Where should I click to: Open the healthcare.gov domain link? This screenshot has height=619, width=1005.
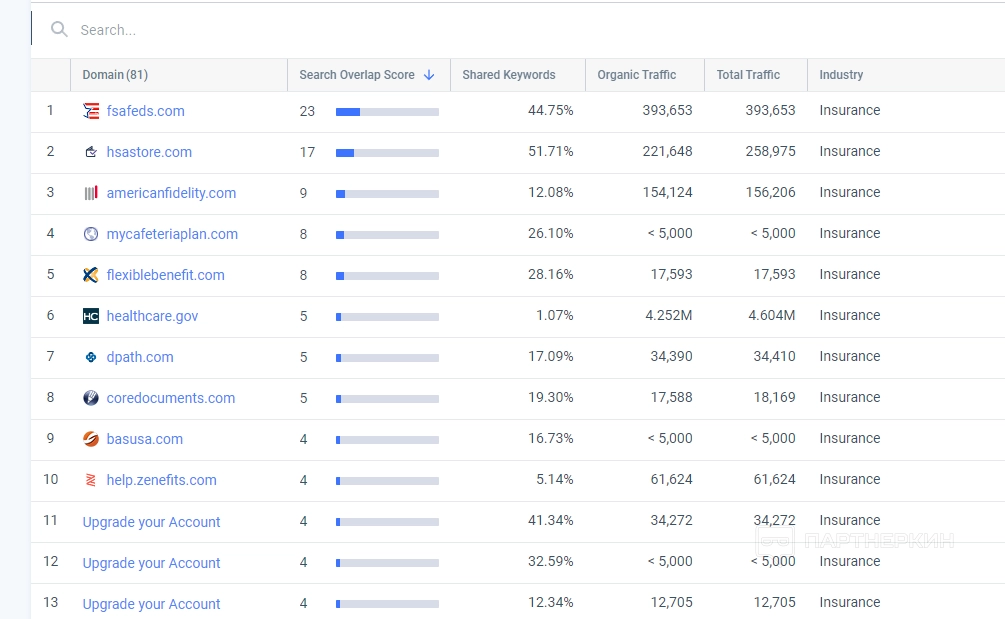(152, 316)
